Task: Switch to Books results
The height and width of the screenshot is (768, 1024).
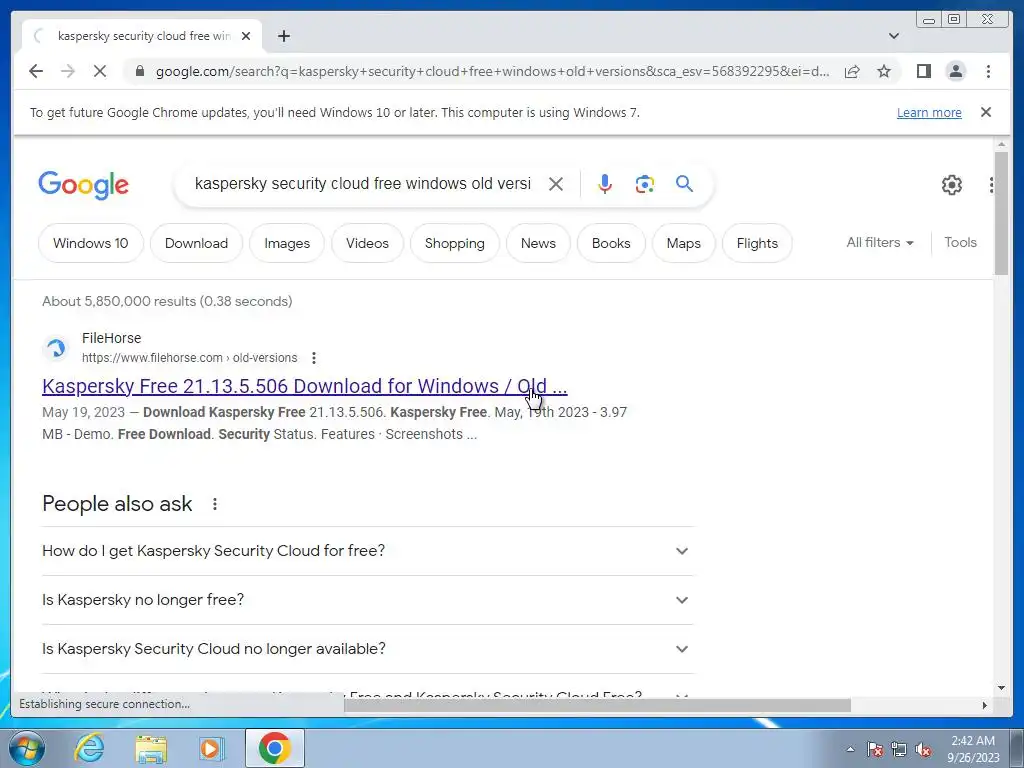Action: point(611,243)
